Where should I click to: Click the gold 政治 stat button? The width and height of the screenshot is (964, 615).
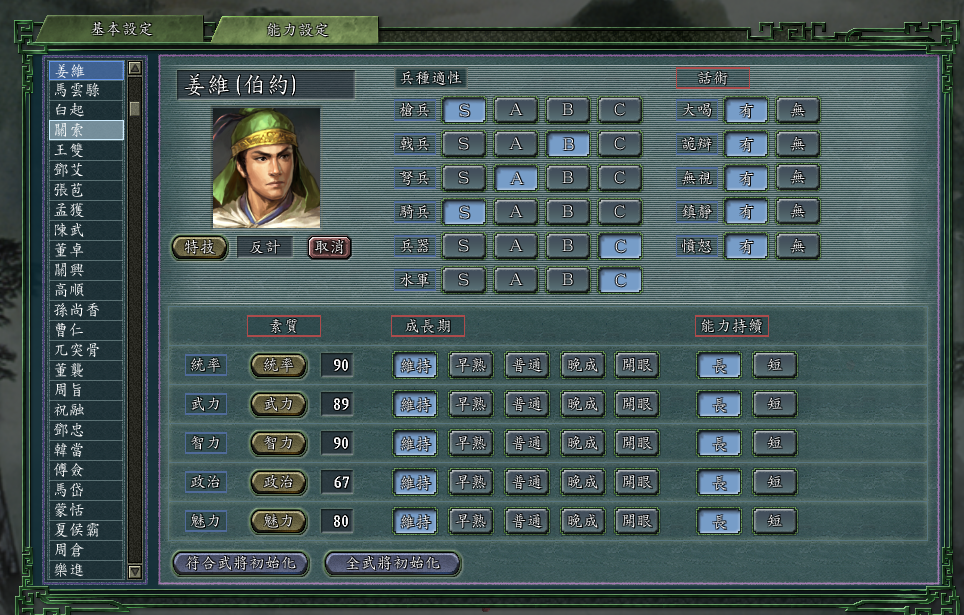(279, 482)
